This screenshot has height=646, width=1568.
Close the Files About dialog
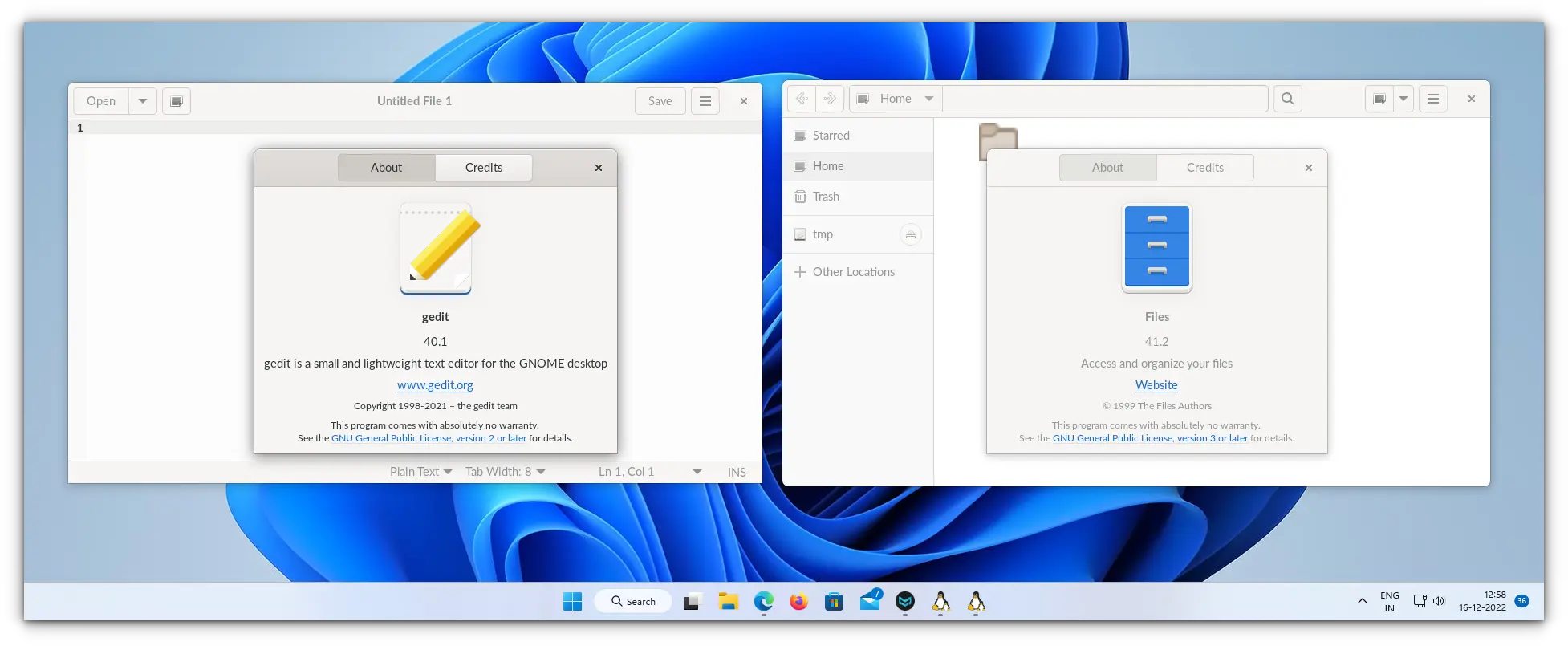pyautogui.click(x=1309, y=168)
